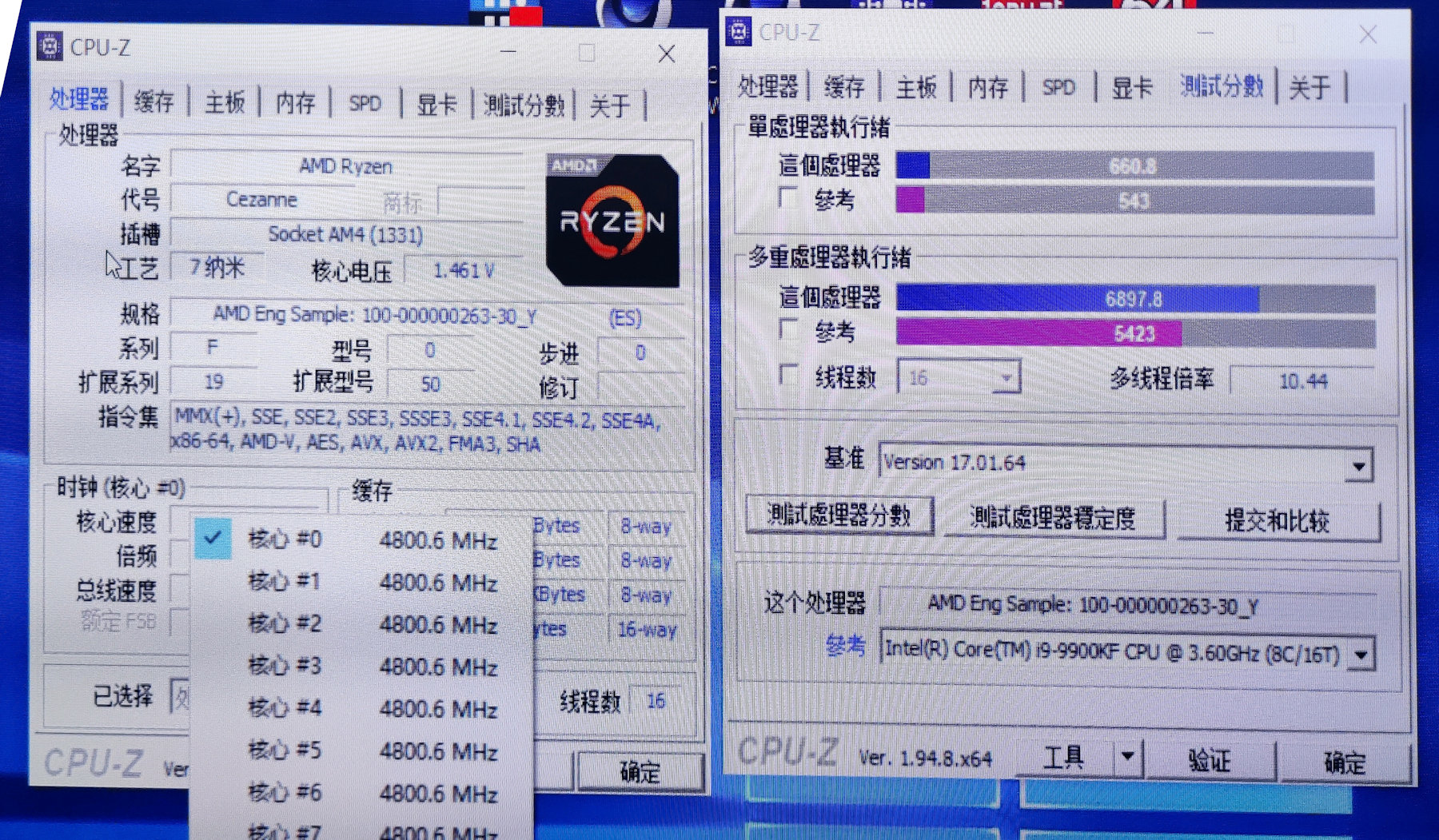
Task: Toggle the 线程数 checkbox in benchmark window
Action: (788, 375)
